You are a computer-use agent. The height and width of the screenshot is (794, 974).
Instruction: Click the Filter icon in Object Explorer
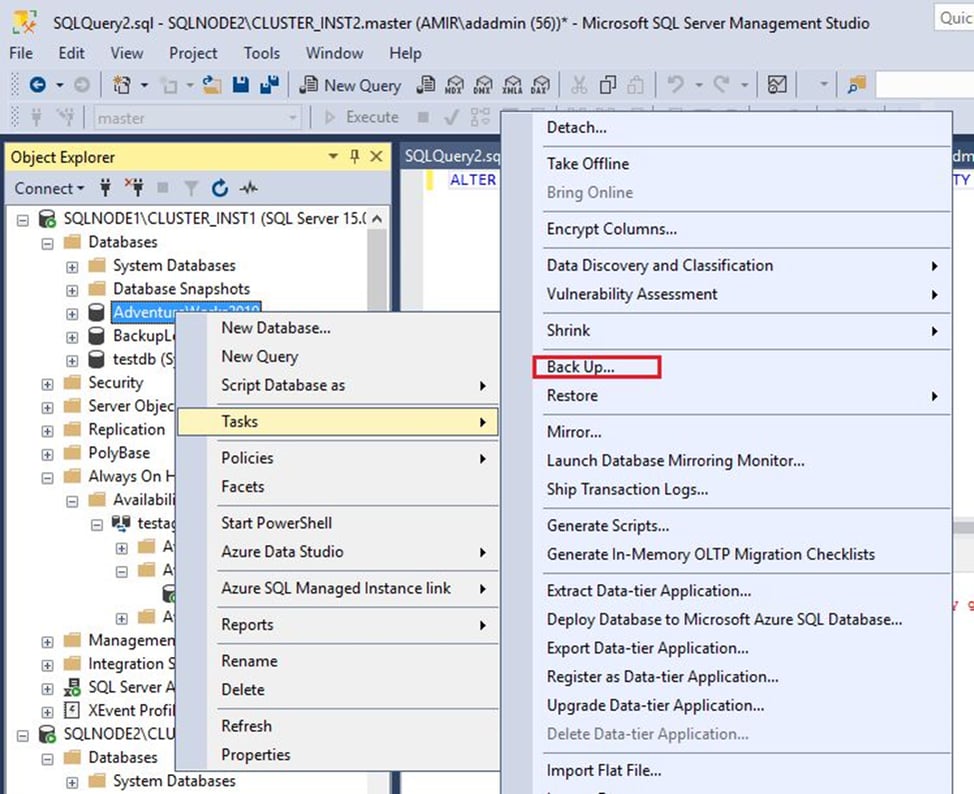192,188
